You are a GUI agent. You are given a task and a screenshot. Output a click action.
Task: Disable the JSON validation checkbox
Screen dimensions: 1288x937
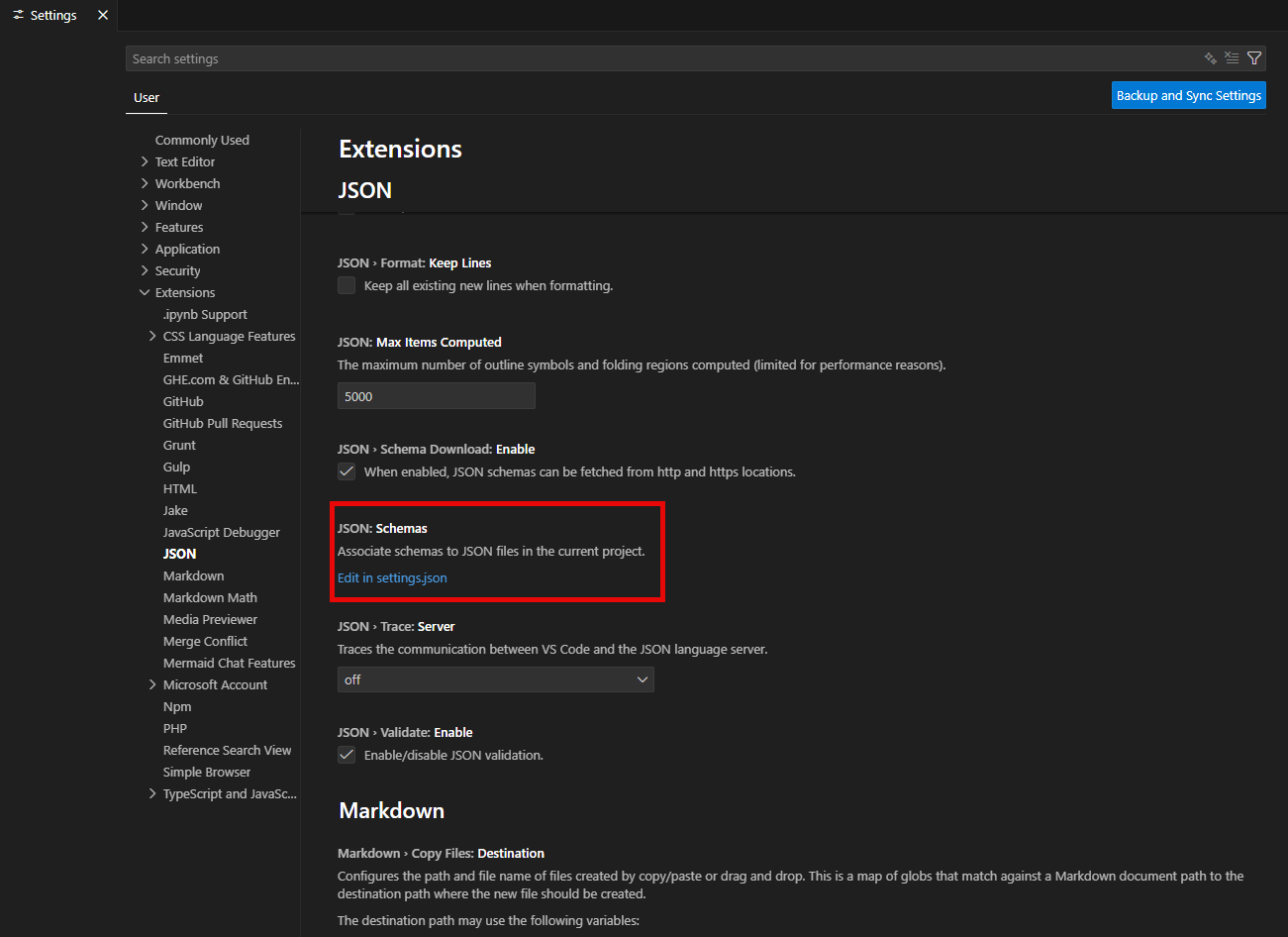click(347, 755)
